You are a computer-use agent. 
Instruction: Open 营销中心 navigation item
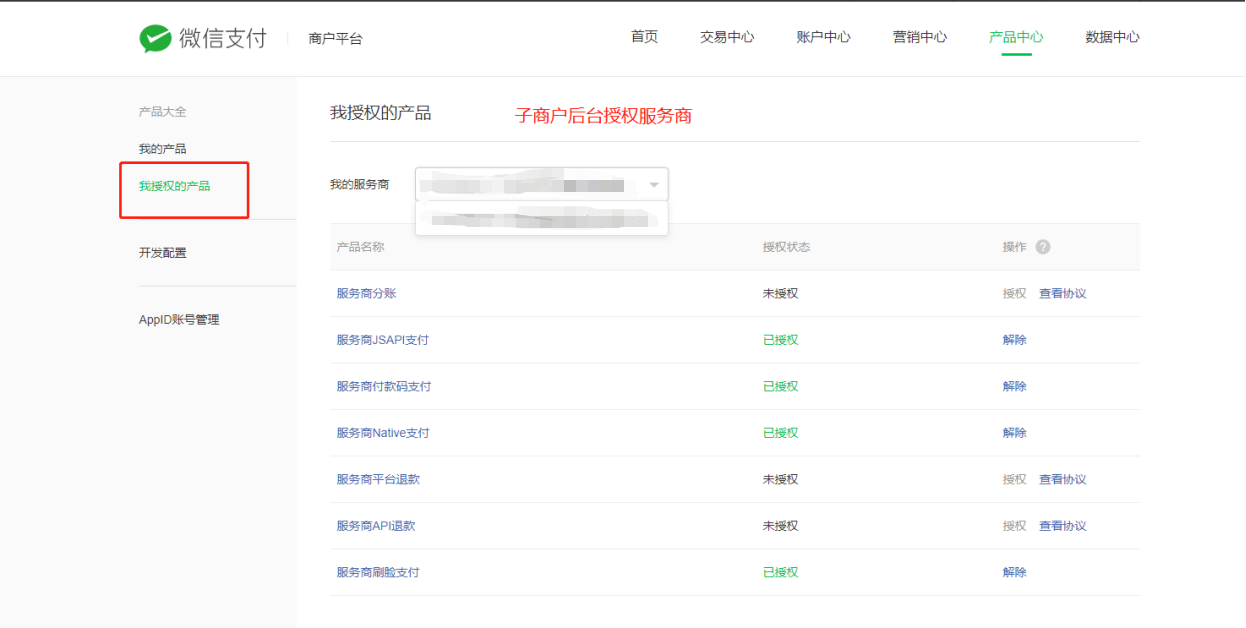919,37
